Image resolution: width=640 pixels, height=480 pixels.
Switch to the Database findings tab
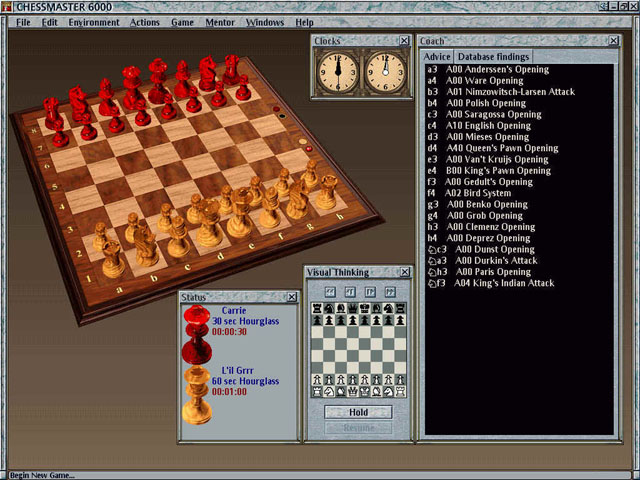[493, 57]
